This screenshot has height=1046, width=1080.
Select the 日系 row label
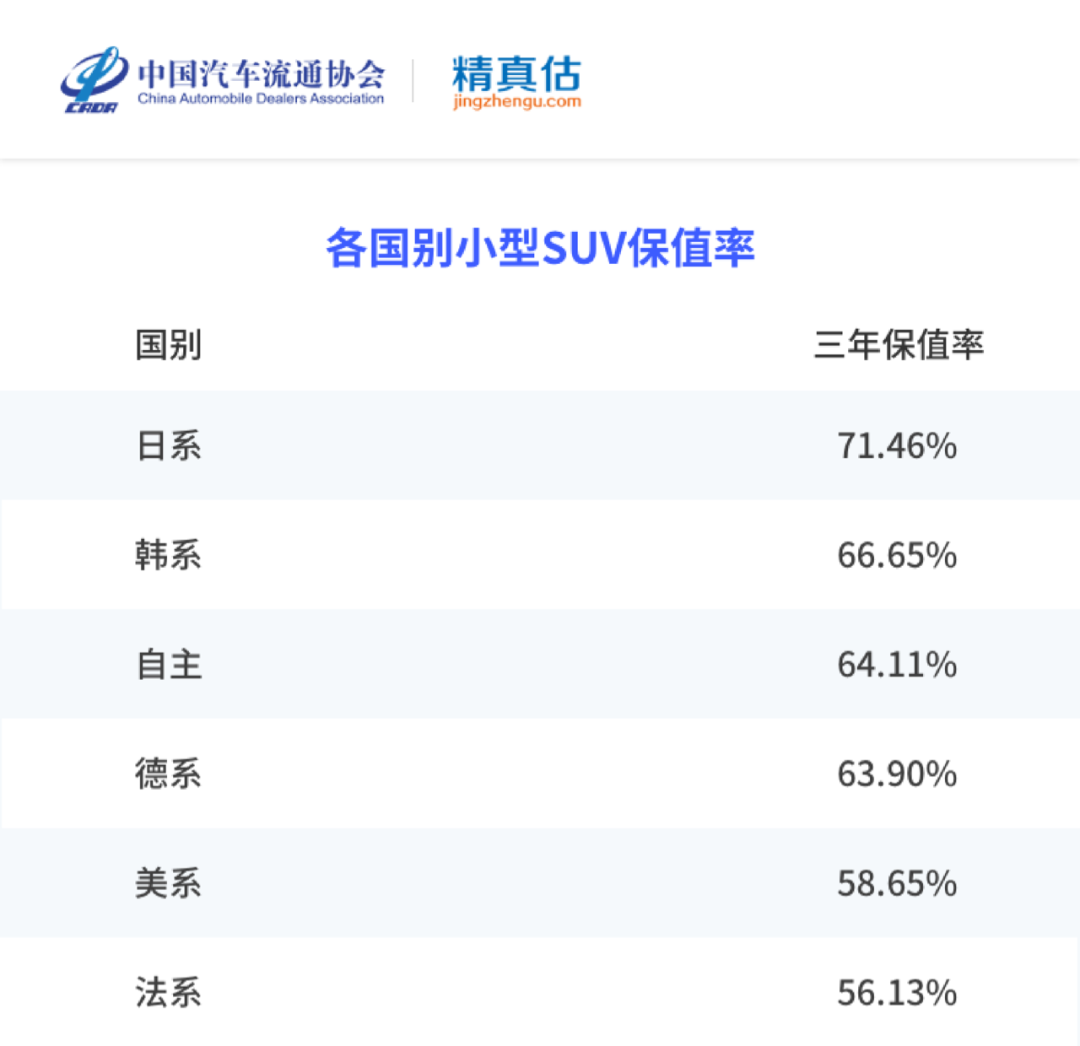coord(168,446)
